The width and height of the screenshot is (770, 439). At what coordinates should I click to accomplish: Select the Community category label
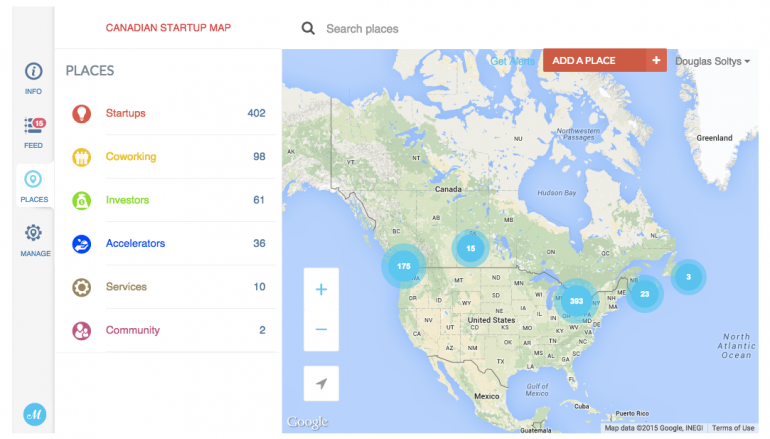(x=133, y=330)
